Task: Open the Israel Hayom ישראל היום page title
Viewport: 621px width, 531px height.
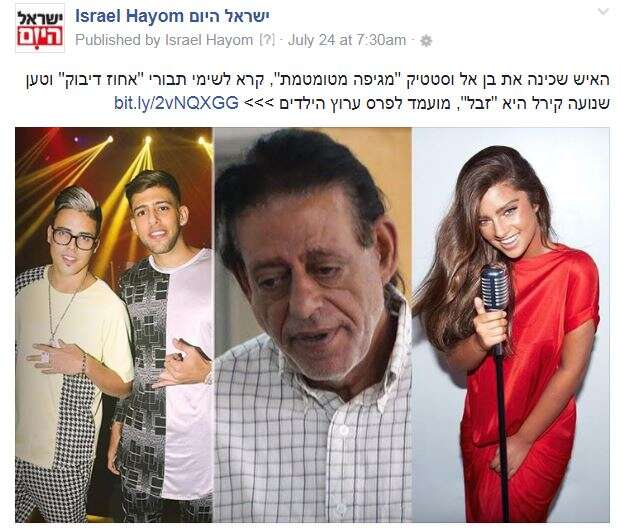Action: (172, 17)
